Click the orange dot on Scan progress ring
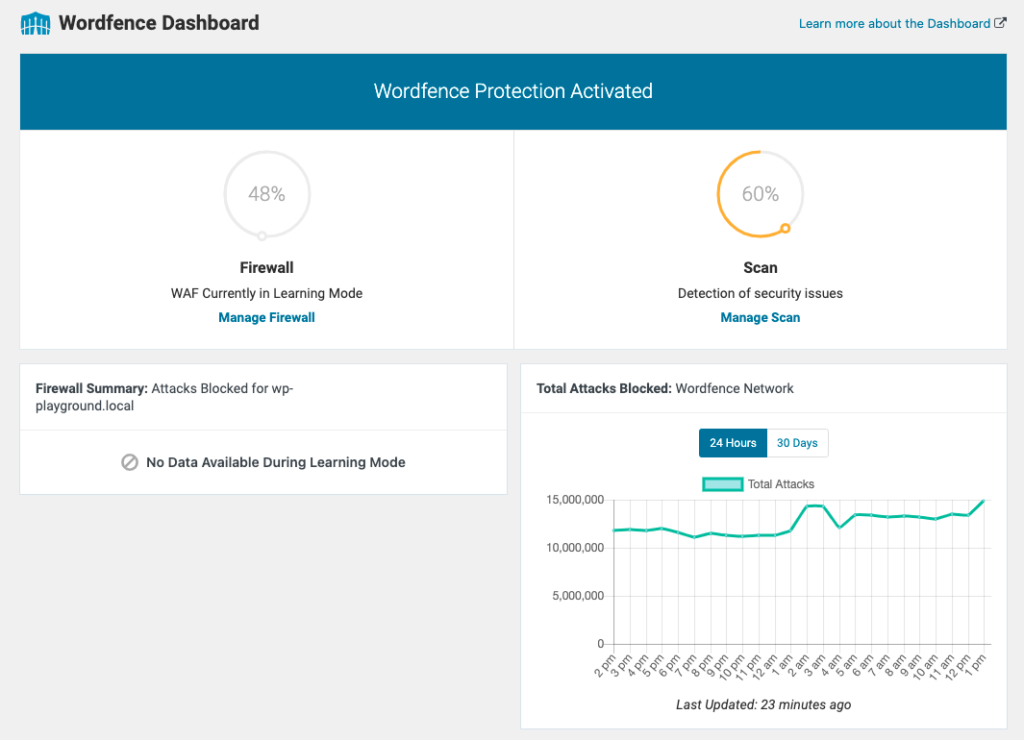Image resolution: width=1024 pixels, height=740 pixels. pos(785,229)
